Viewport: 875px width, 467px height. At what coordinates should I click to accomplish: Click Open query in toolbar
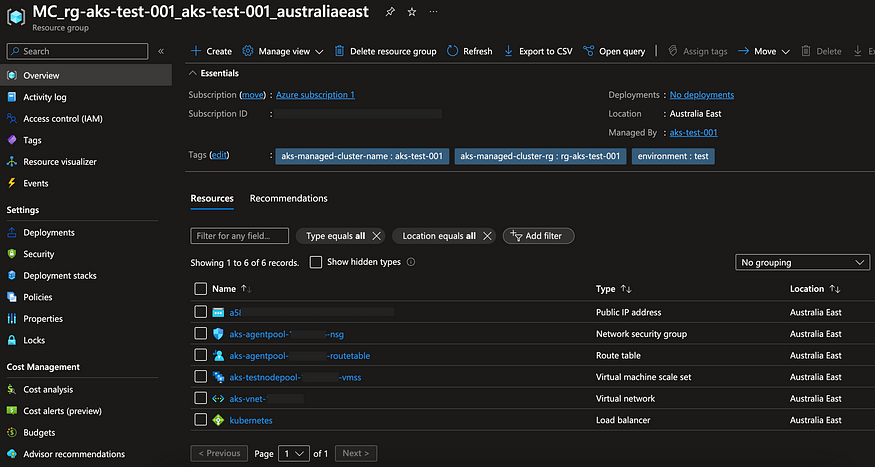614,51
